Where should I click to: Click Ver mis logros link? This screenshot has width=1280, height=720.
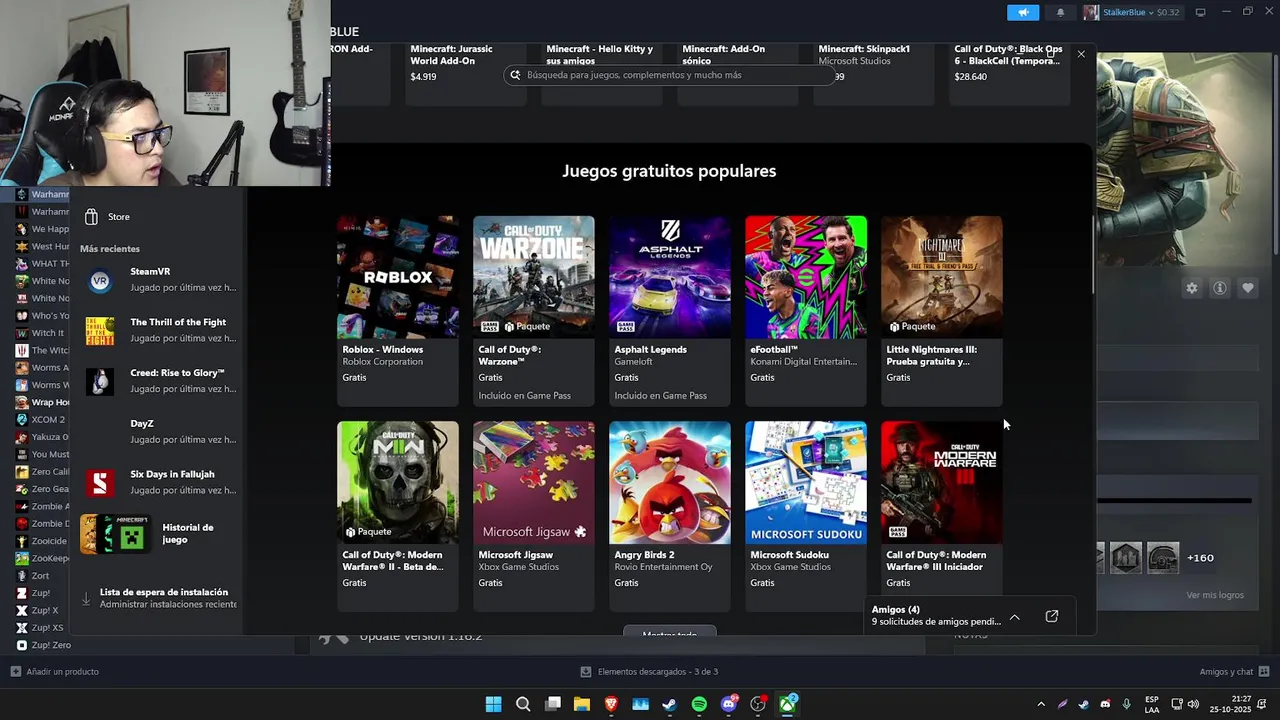click(x=1215, y=595)
